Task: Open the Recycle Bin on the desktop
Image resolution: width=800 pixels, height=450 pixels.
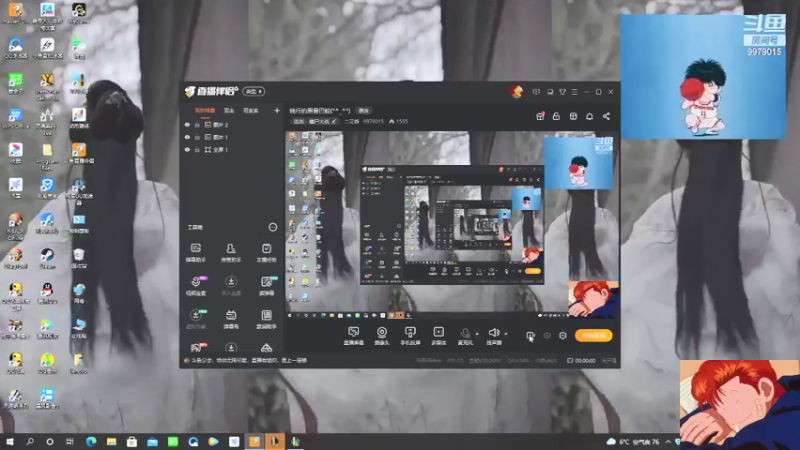Action: point(79,258)
